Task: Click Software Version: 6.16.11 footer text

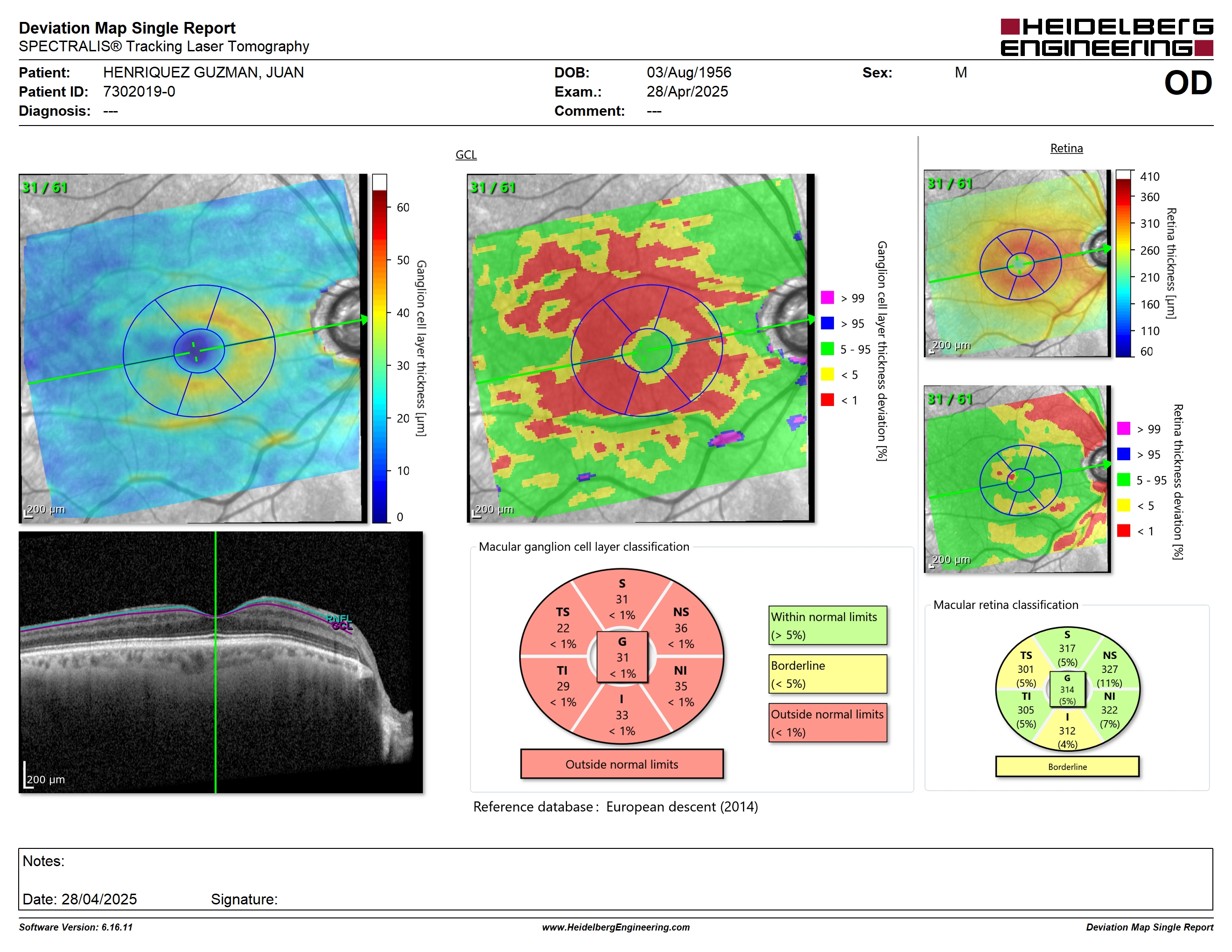Action: pyautogui.click(x=76, y=927)
